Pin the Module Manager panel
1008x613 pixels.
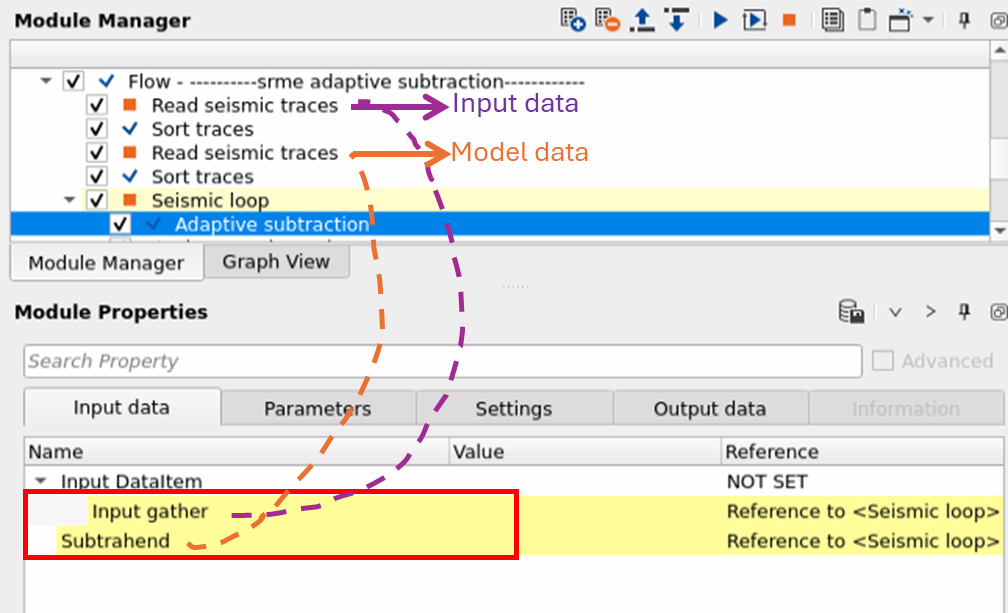965,19
